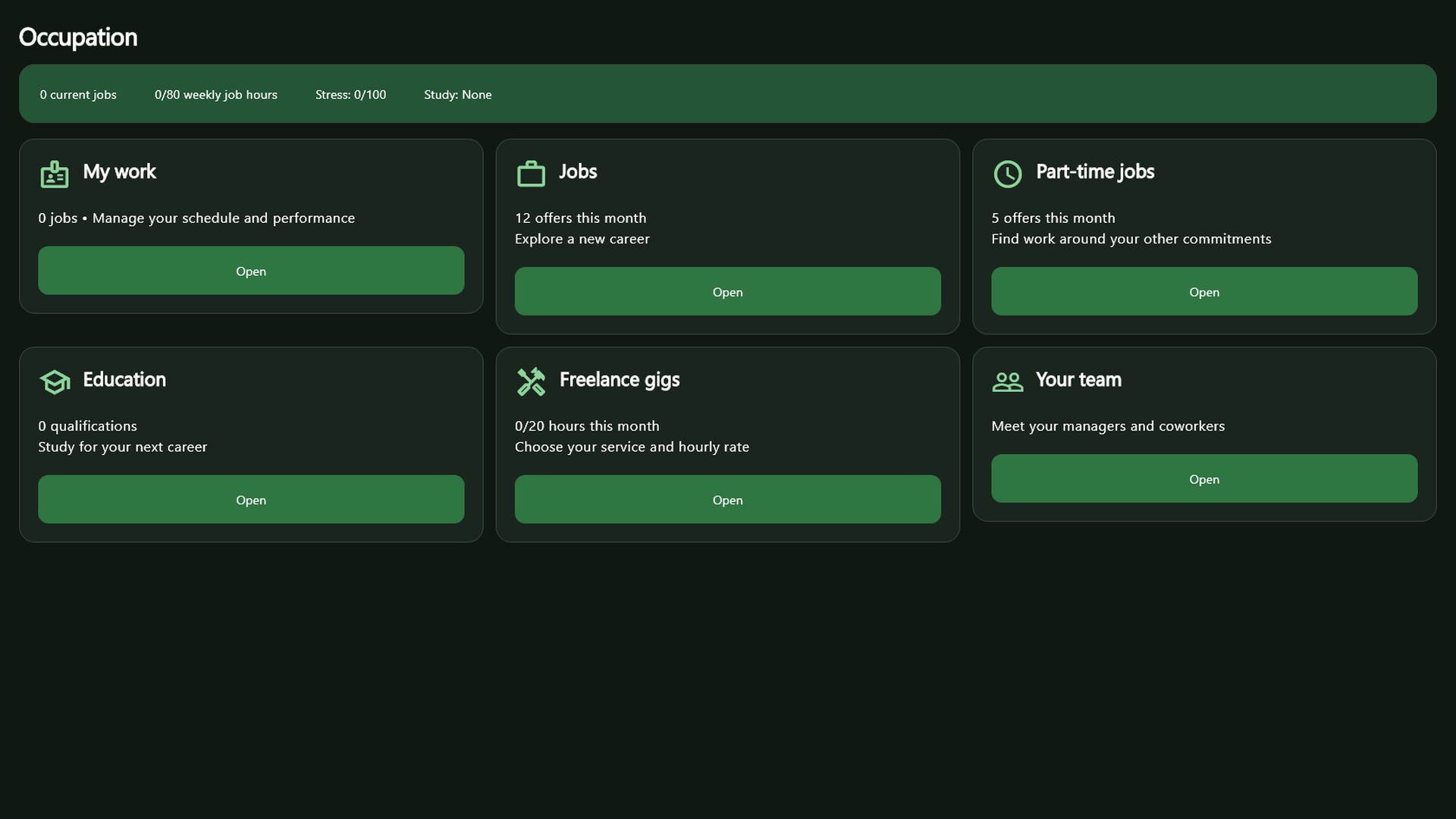Click the Freelance gigs tools icon

tap(531, 381)
